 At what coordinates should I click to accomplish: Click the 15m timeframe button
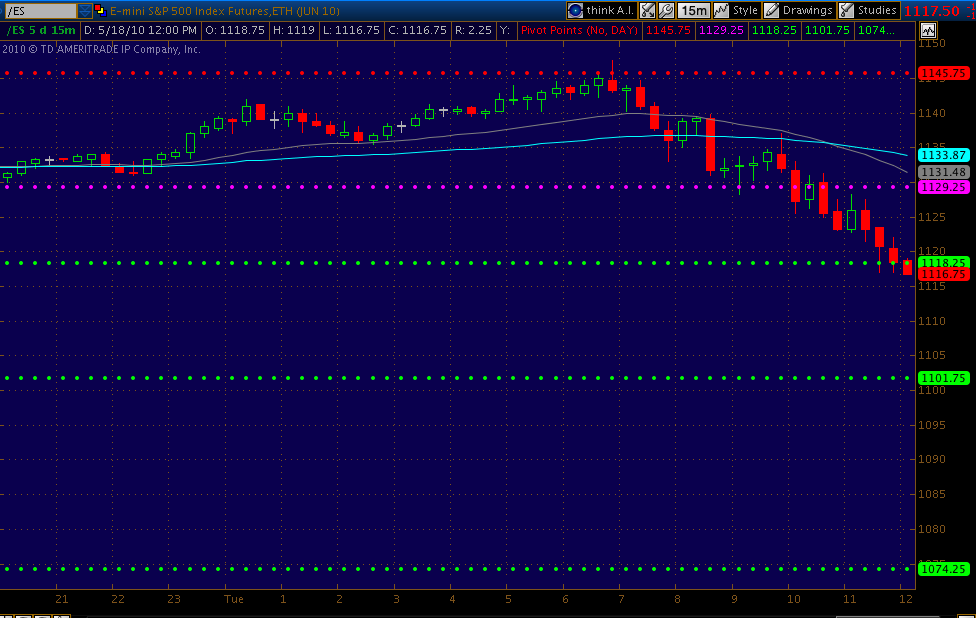[693, 11]
